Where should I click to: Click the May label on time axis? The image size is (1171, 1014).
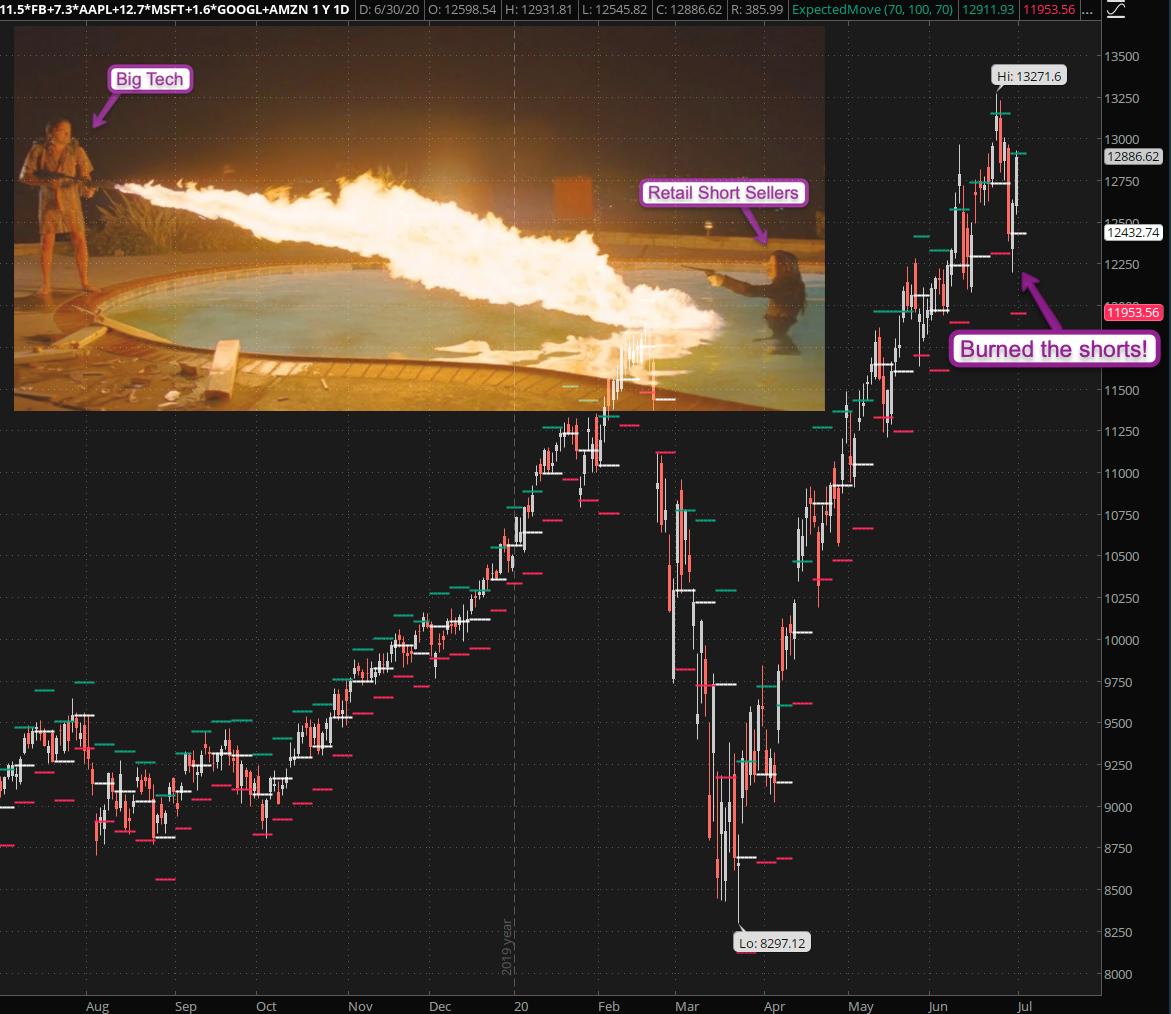pos(861,1007)
